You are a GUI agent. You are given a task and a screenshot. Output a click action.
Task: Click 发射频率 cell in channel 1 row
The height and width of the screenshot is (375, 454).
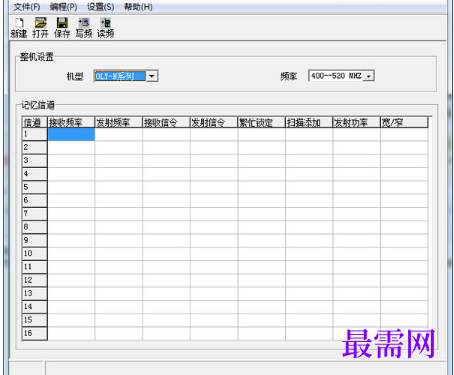point(119,134)
